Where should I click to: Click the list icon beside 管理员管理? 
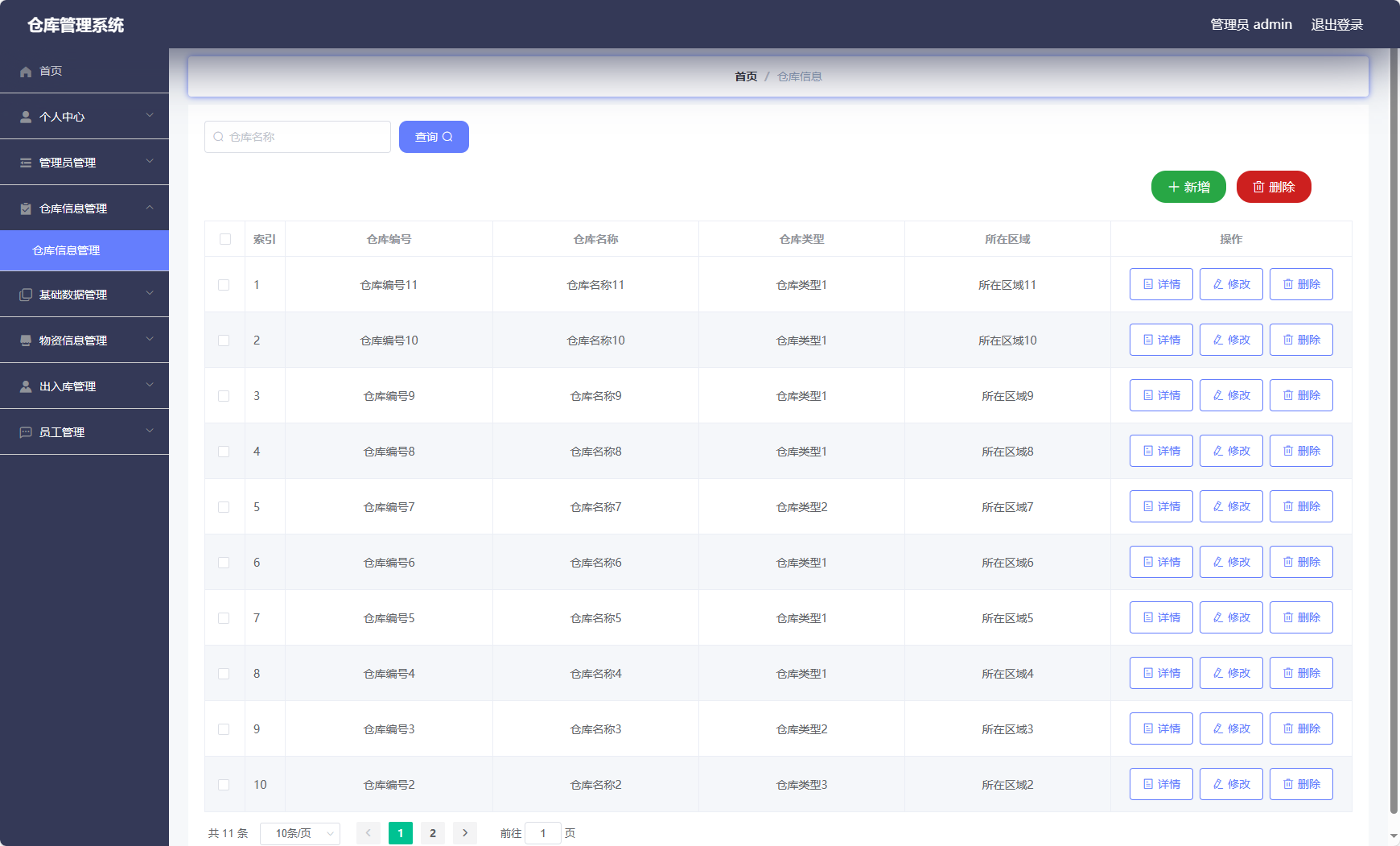pyautogui.click(x=26, y=163)
